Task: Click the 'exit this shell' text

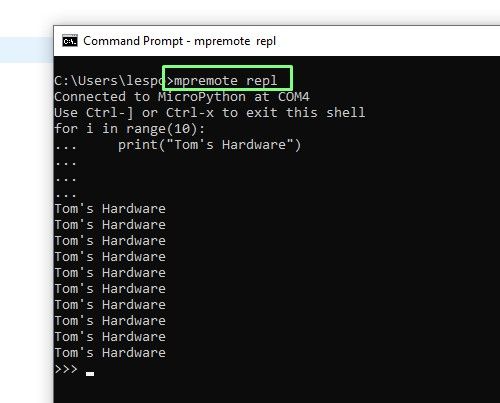Action: (305, 113)
